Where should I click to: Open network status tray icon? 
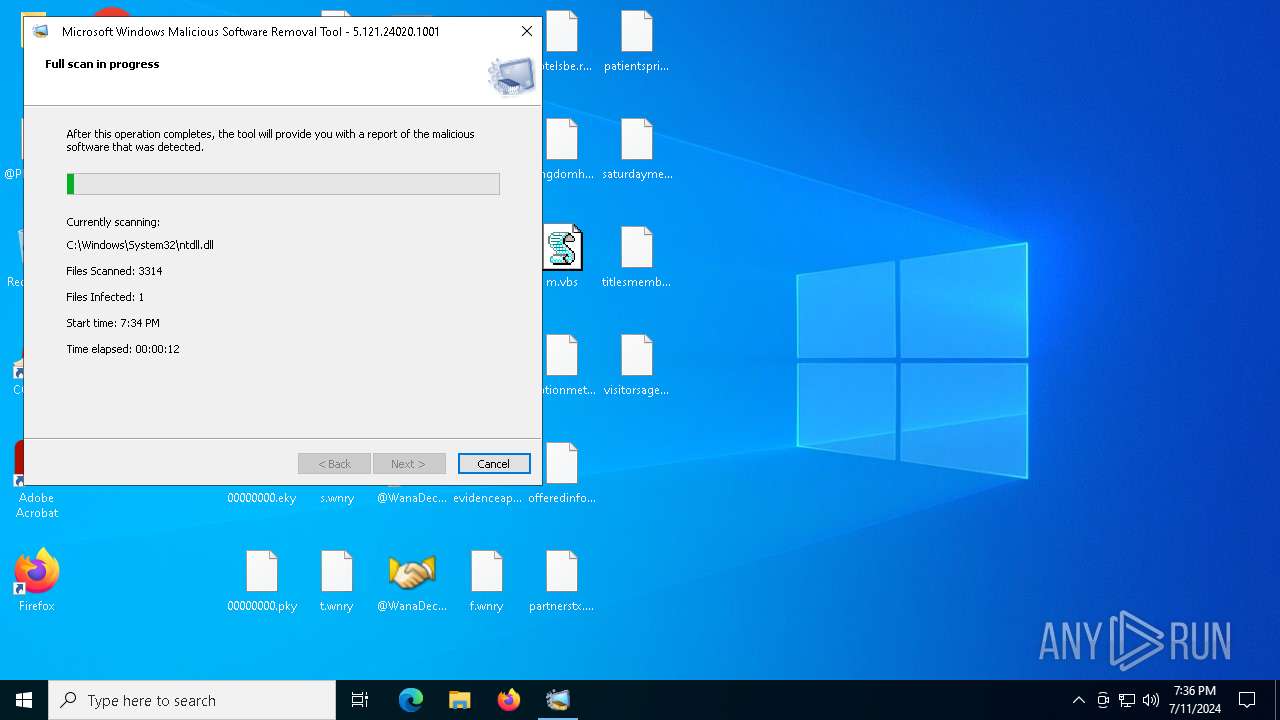(1127, 700)
